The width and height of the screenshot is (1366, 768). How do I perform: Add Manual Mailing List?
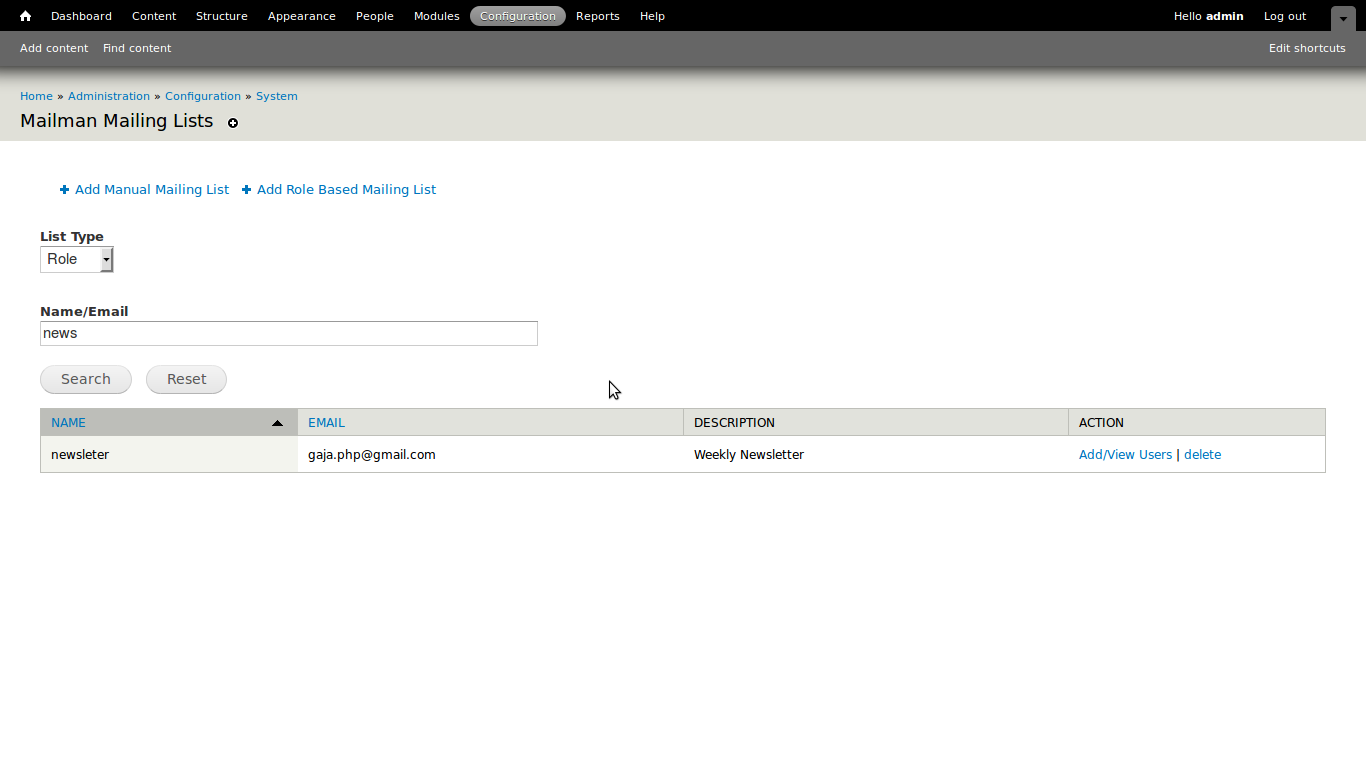coord(152,189)
